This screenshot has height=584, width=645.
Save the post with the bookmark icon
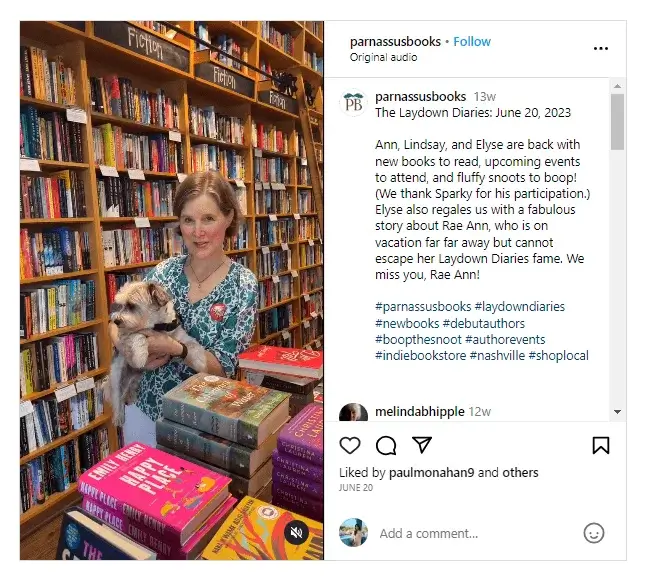coord(601,445)
